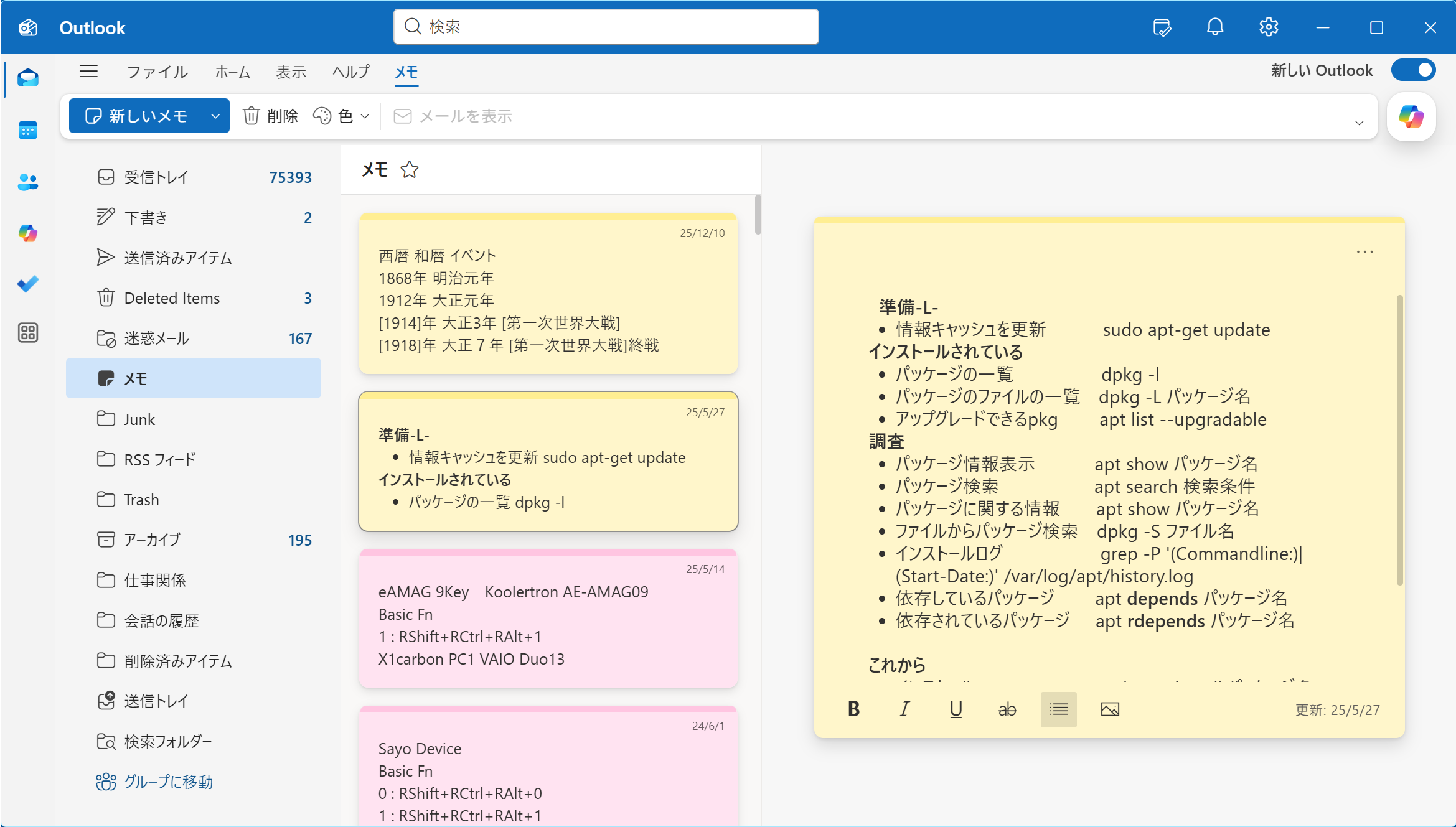
Task: Expand the ribbon with the chevron
Action: click(x=1360, y=123)
